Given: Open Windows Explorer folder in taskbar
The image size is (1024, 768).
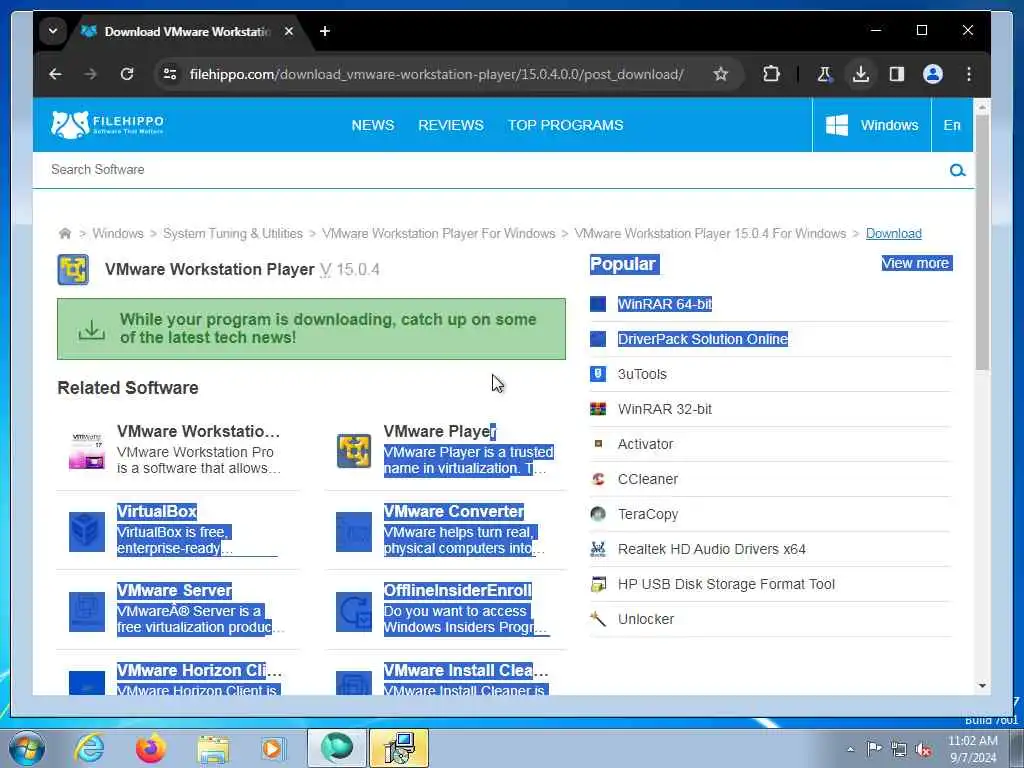Looking at the screenshot, I should pyautogui.click(x=213, y=749).
